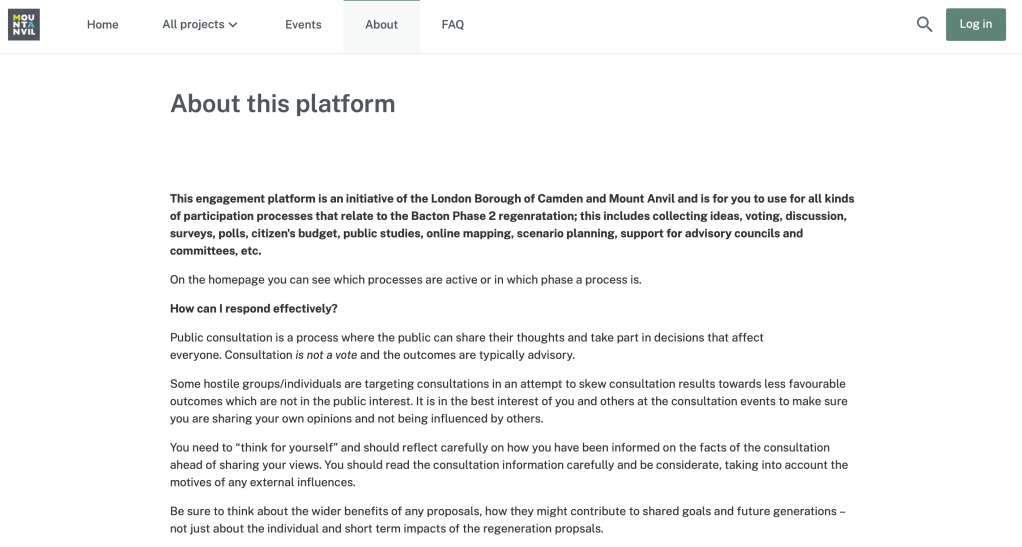Click the 'About this platform' heading

click(x=282, y=103)
